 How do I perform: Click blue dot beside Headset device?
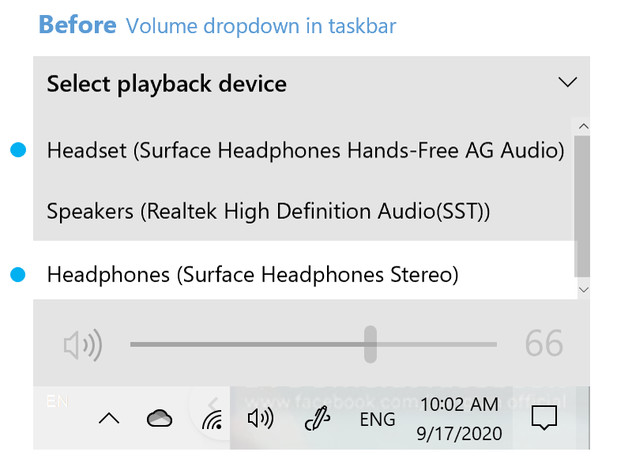click(x=17, y=150)
